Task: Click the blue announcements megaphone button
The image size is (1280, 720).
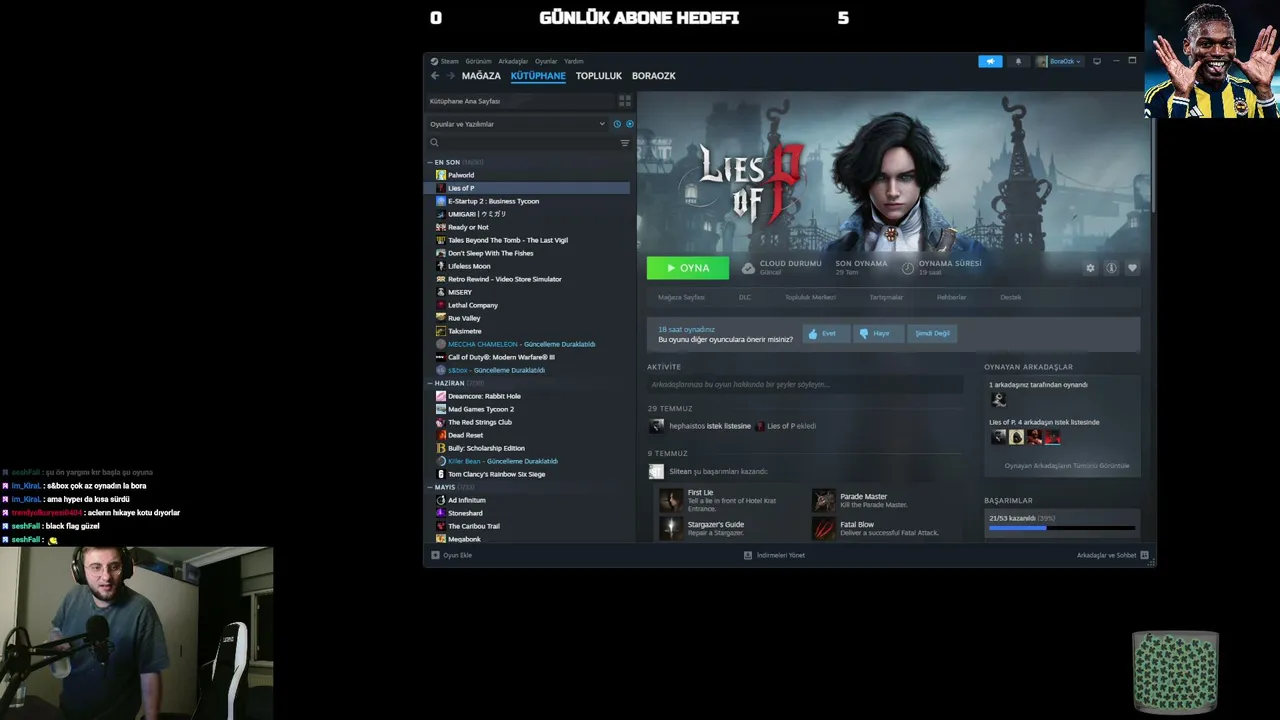Action: (990, 61)
